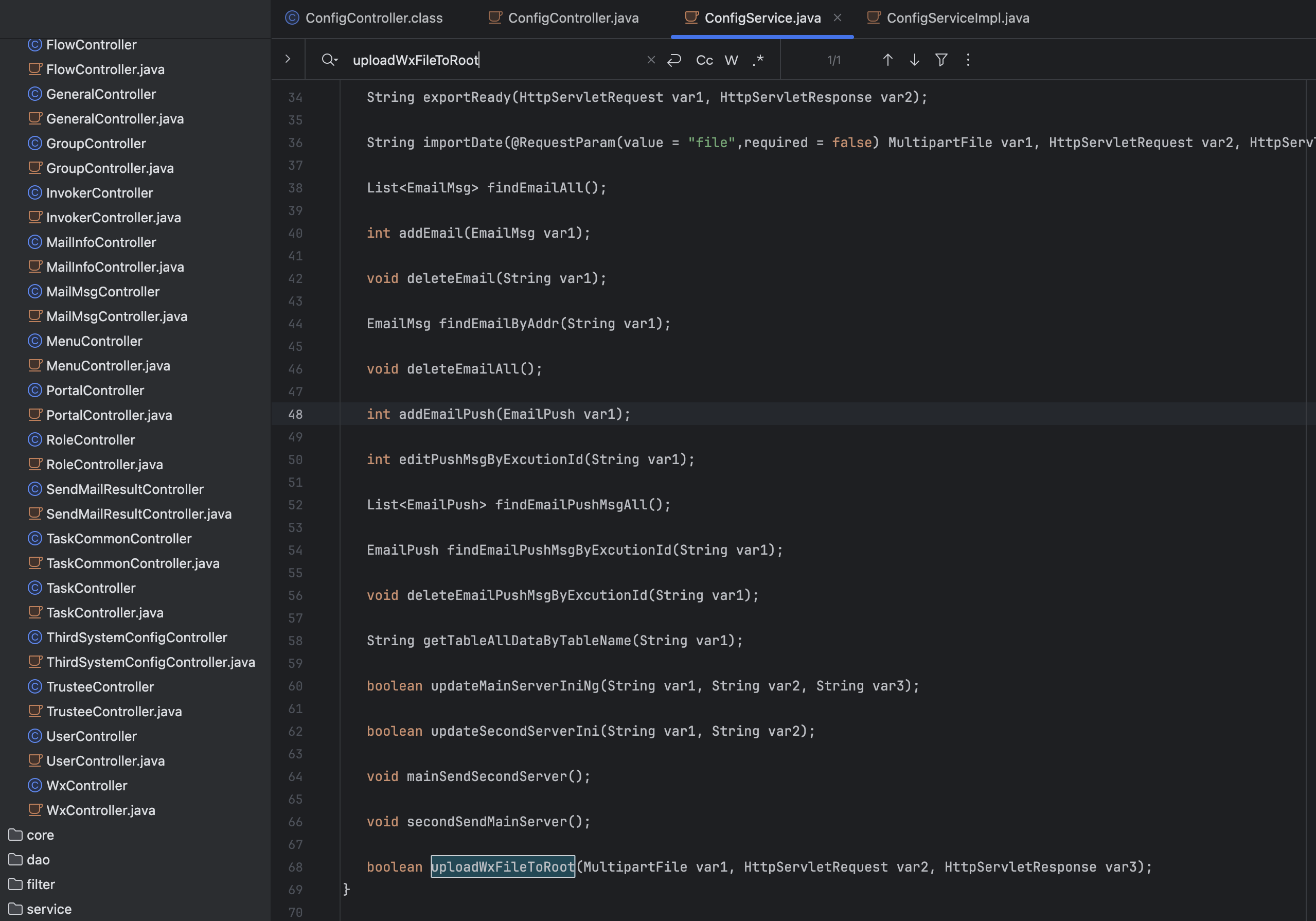Open the search history magnifier dropdown
This screenshot has width=1316, height=921.
click(x=330, y=60)
